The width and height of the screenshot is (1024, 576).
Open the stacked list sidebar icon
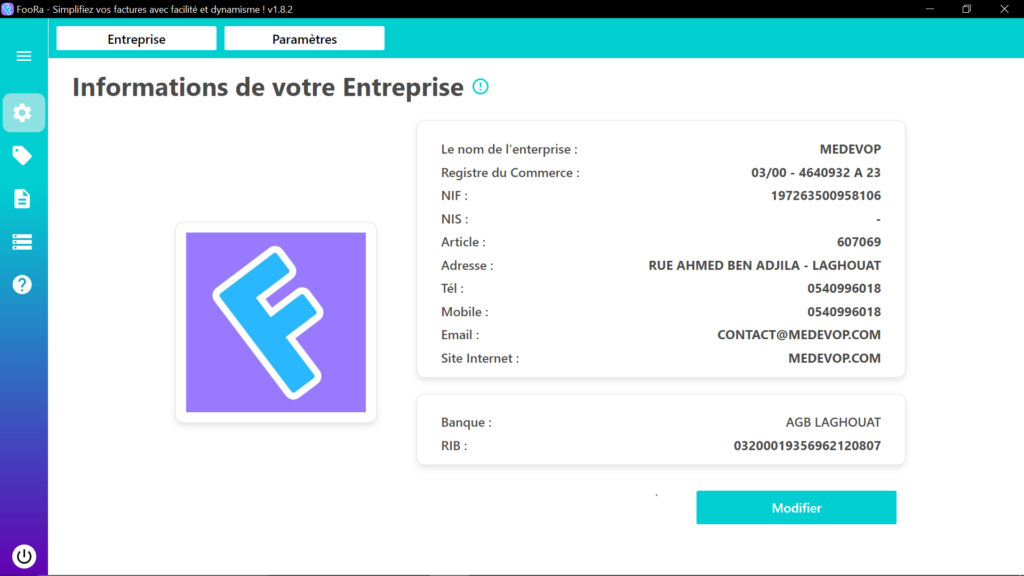pos(22,242)
